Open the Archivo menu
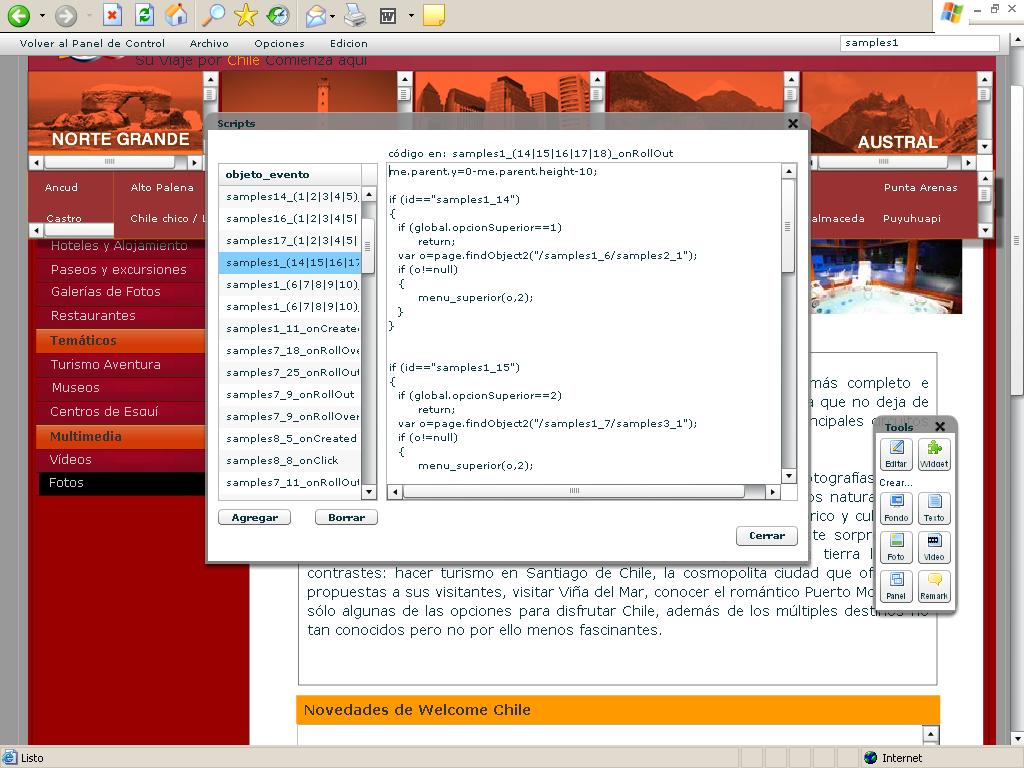Screen dimensions: 1024x768 click(x=209, y=43)
